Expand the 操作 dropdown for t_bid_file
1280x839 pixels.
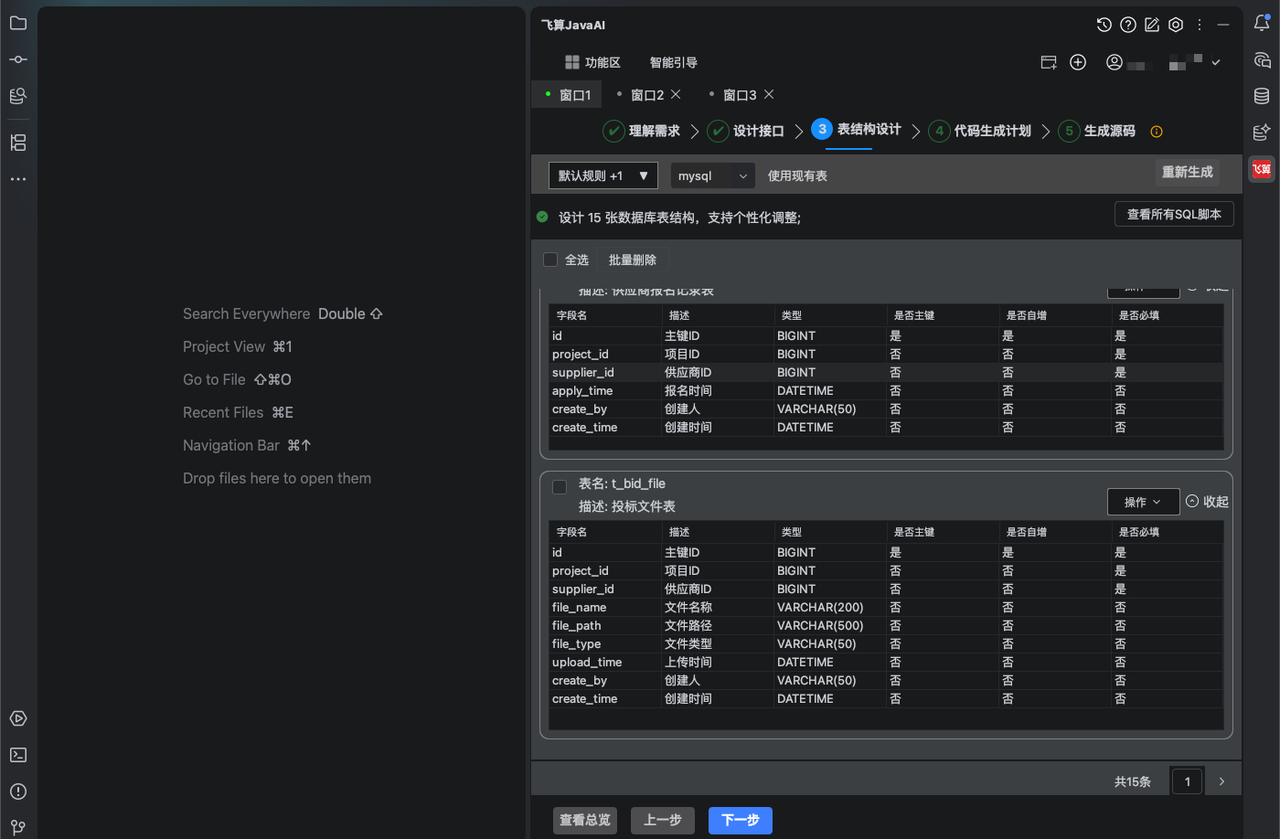1143,502
